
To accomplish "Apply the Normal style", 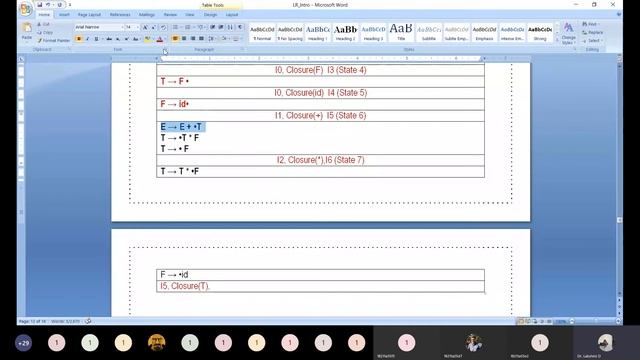I will pos(262,32).
